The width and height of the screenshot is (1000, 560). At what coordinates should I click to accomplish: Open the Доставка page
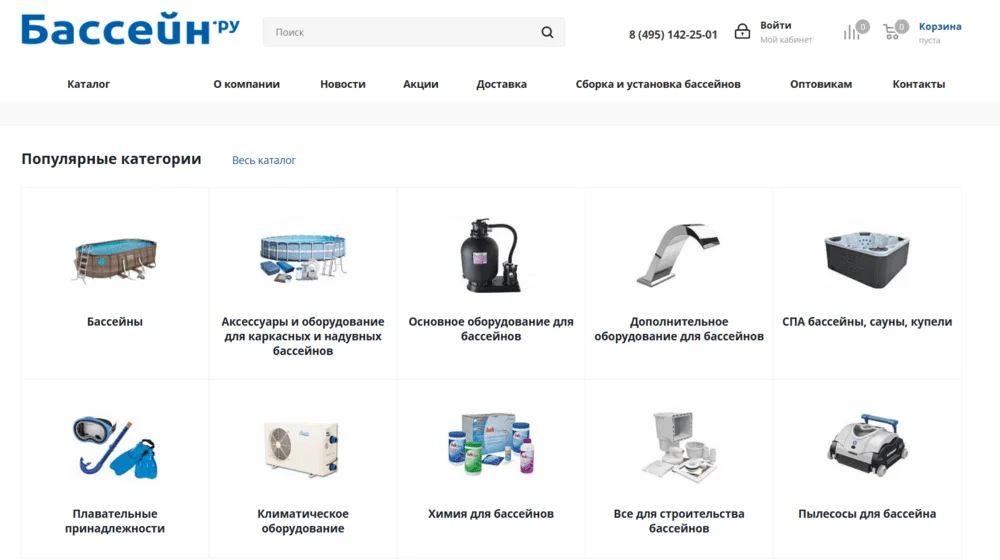coord(501,84)
